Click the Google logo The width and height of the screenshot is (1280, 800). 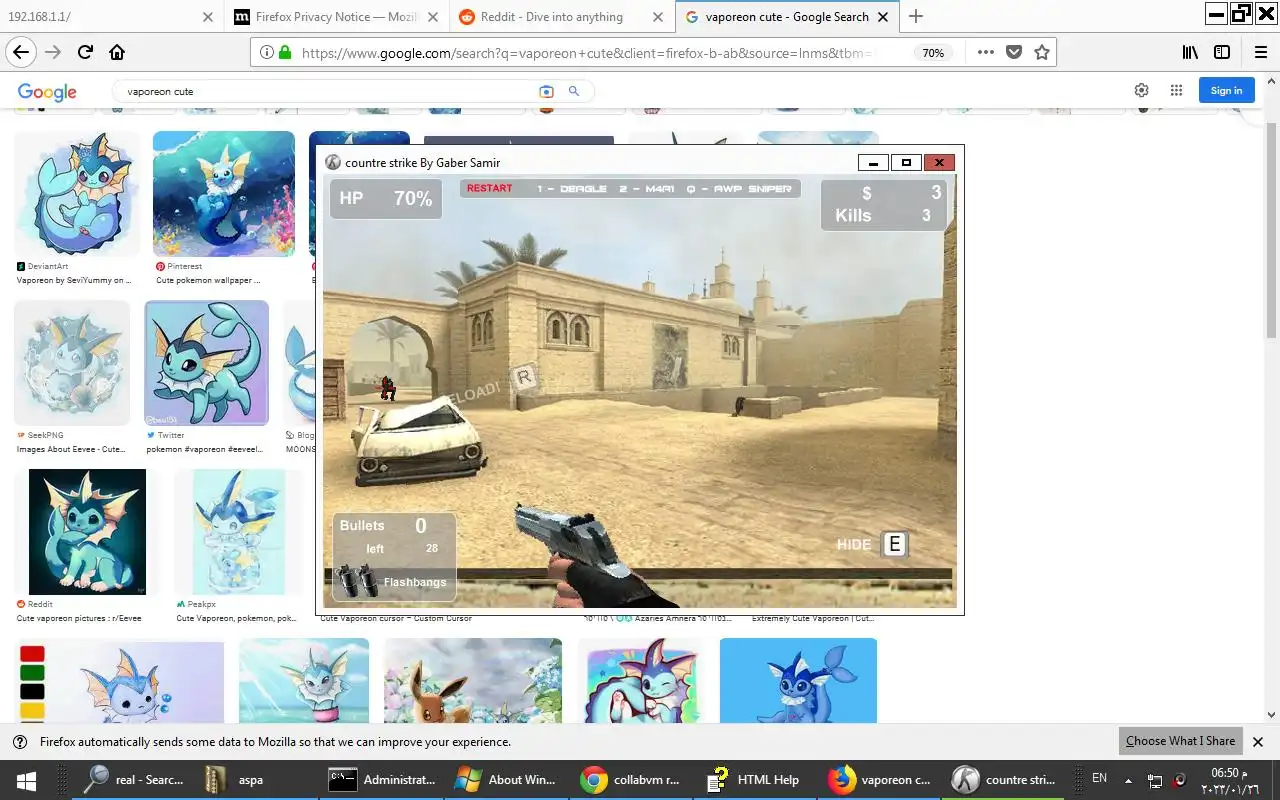(47, 92)
